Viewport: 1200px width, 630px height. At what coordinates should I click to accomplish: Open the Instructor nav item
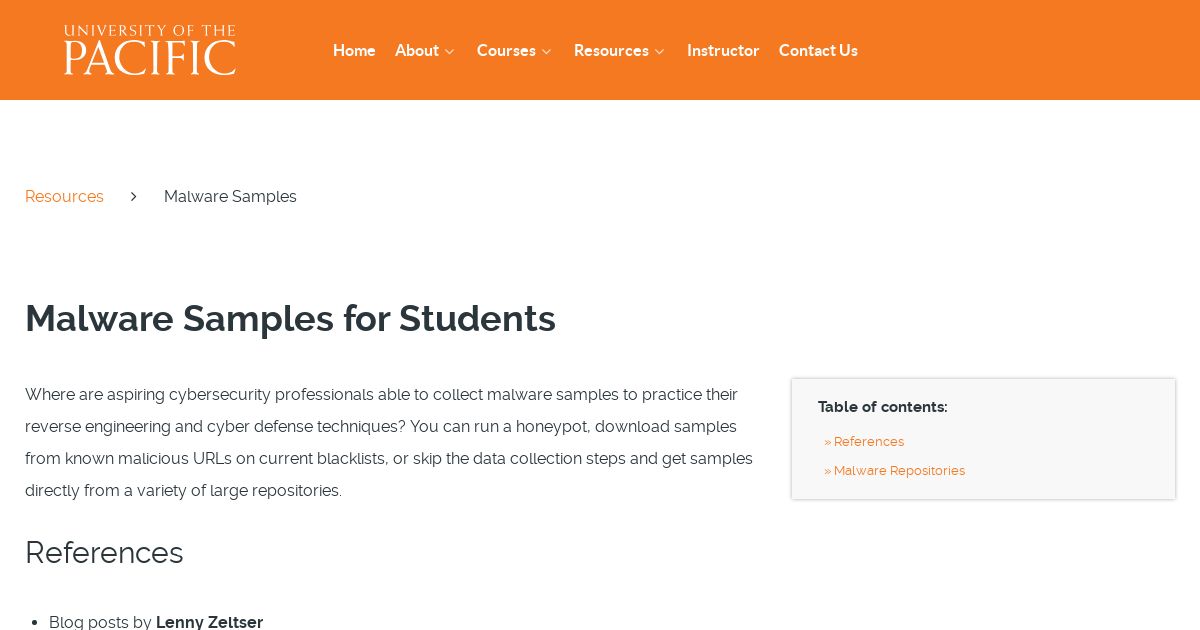723,50
